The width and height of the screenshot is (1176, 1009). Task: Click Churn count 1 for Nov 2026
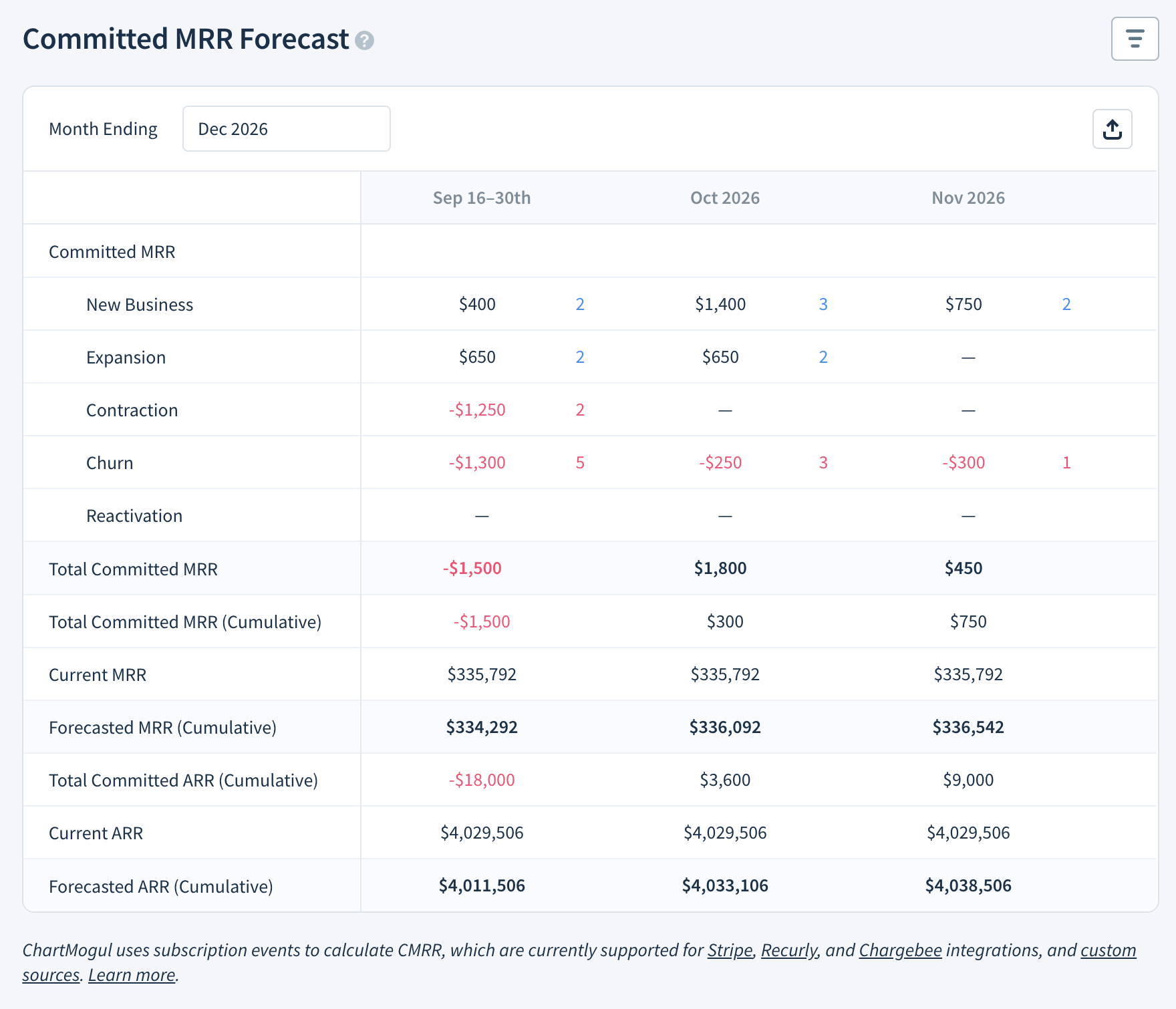click(1066, 462)
